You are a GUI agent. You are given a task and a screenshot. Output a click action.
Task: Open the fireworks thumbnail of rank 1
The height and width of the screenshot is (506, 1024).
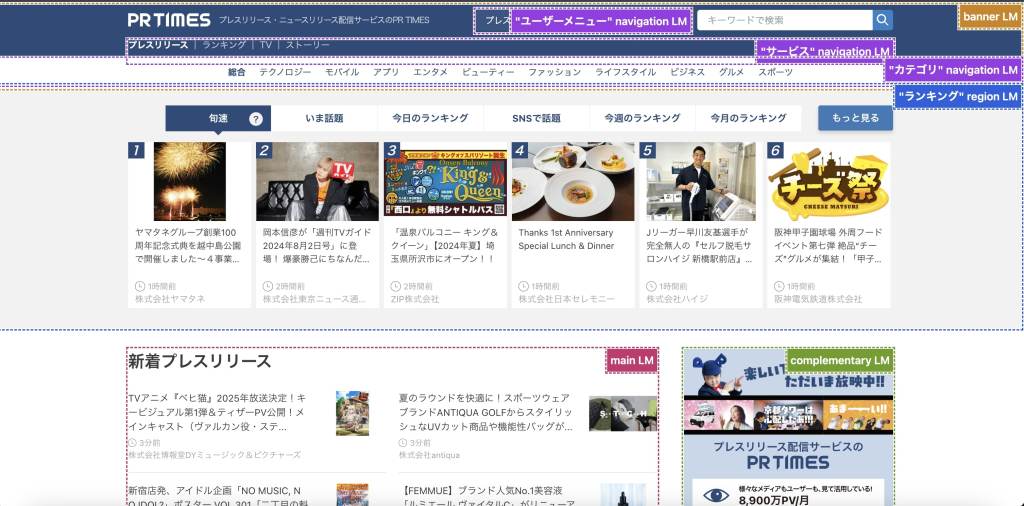(x=189, y=182)
